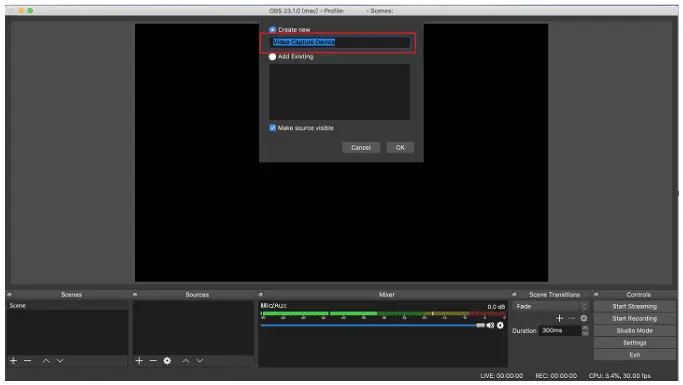Confirm the dialog with OK
683x385 pixels.
pyautogui.click(x=400, y=148)
